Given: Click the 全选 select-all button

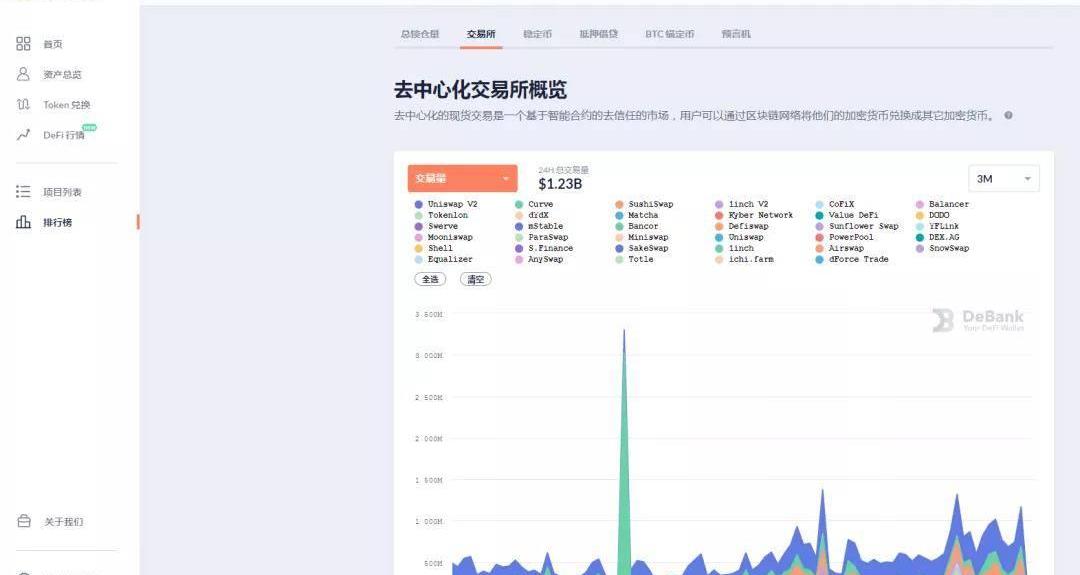Looking at the screenshot, I should (430, 280).
